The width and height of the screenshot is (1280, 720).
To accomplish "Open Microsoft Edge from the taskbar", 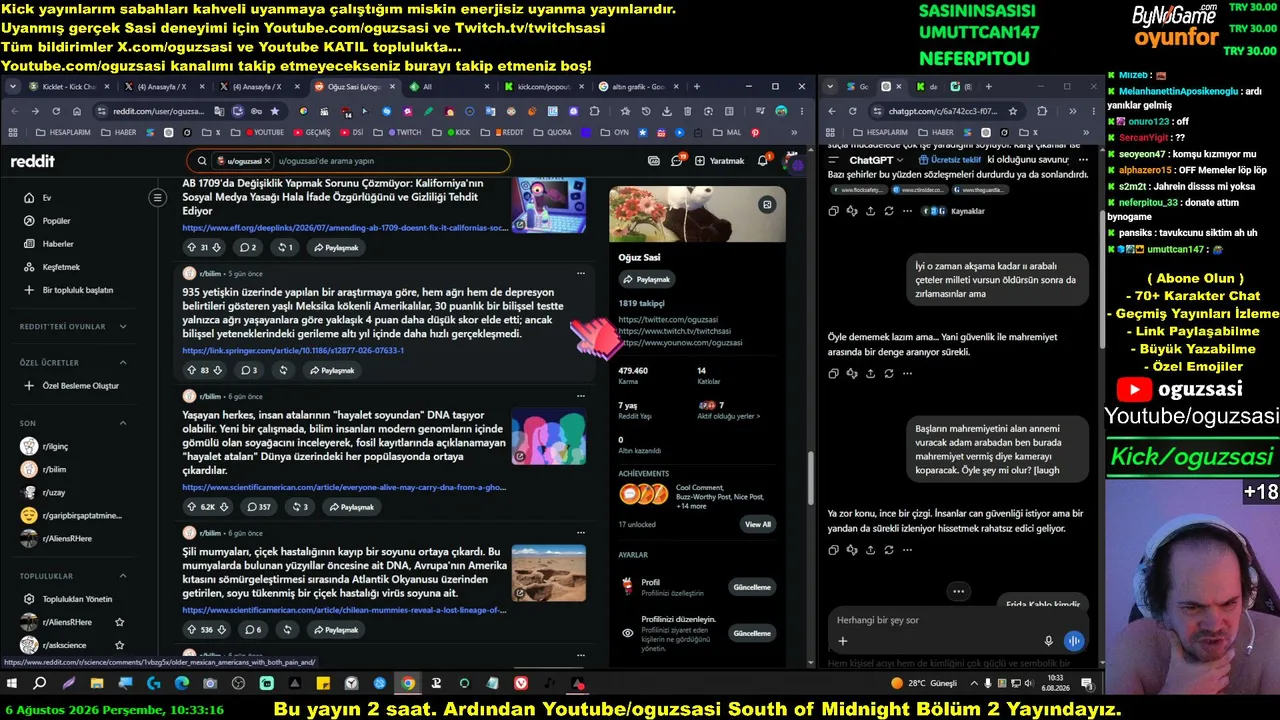I will click(182, 684).
